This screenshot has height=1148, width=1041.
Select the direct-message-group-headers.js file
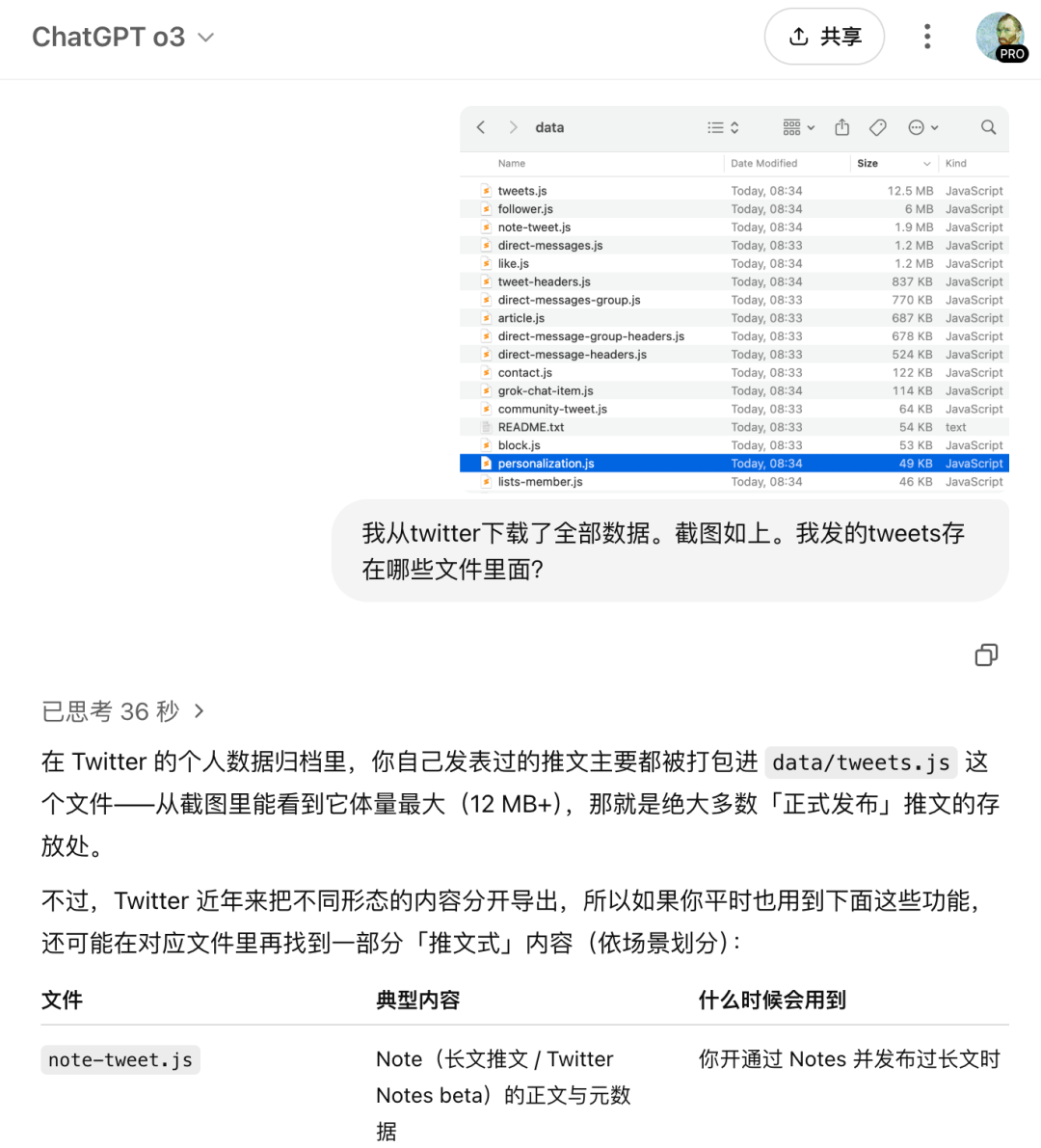pos(734,336)
